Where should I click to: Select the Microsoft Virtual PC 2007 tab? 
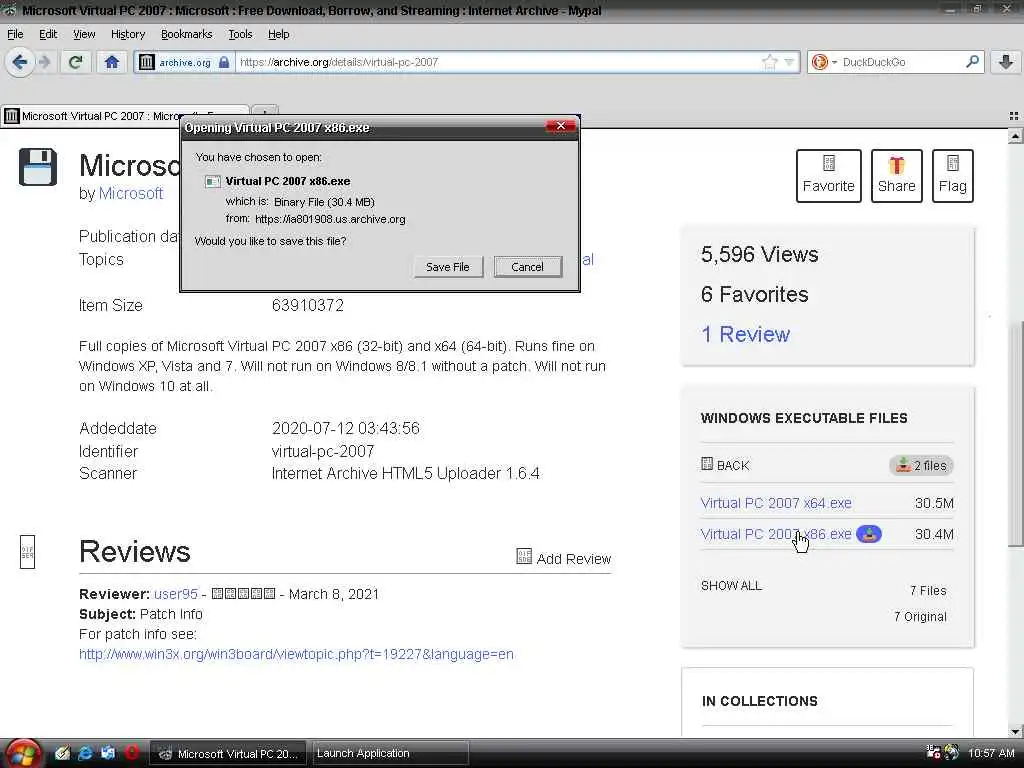[98, 116]
